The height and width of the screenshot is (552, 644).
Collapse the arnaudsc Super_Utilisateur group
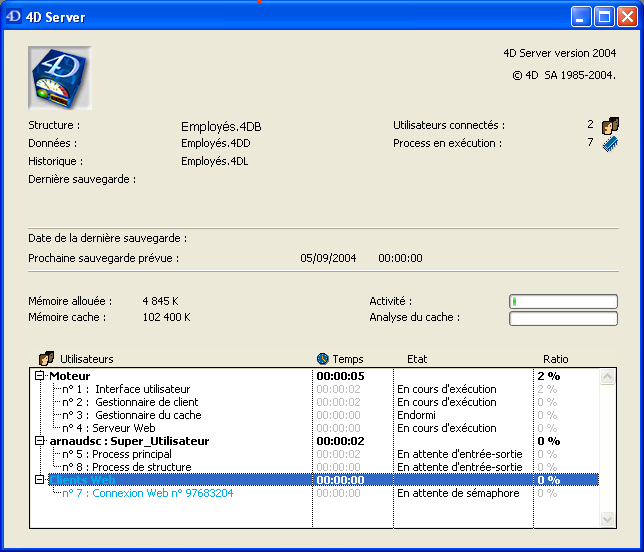coord(40,441)
